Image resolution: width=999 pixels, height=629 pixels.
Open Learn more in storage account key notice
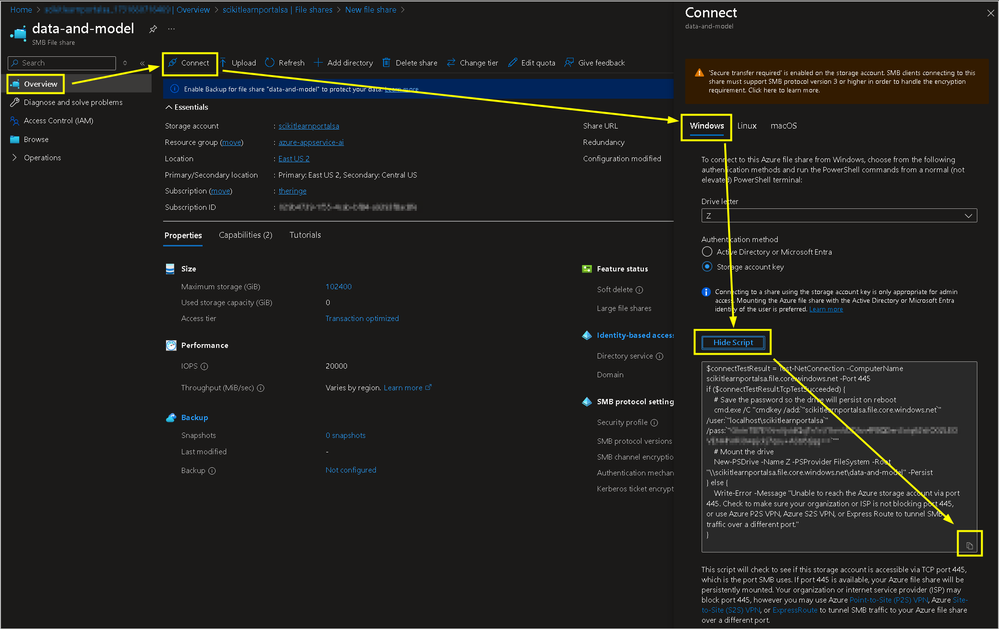tap(826, 310)
